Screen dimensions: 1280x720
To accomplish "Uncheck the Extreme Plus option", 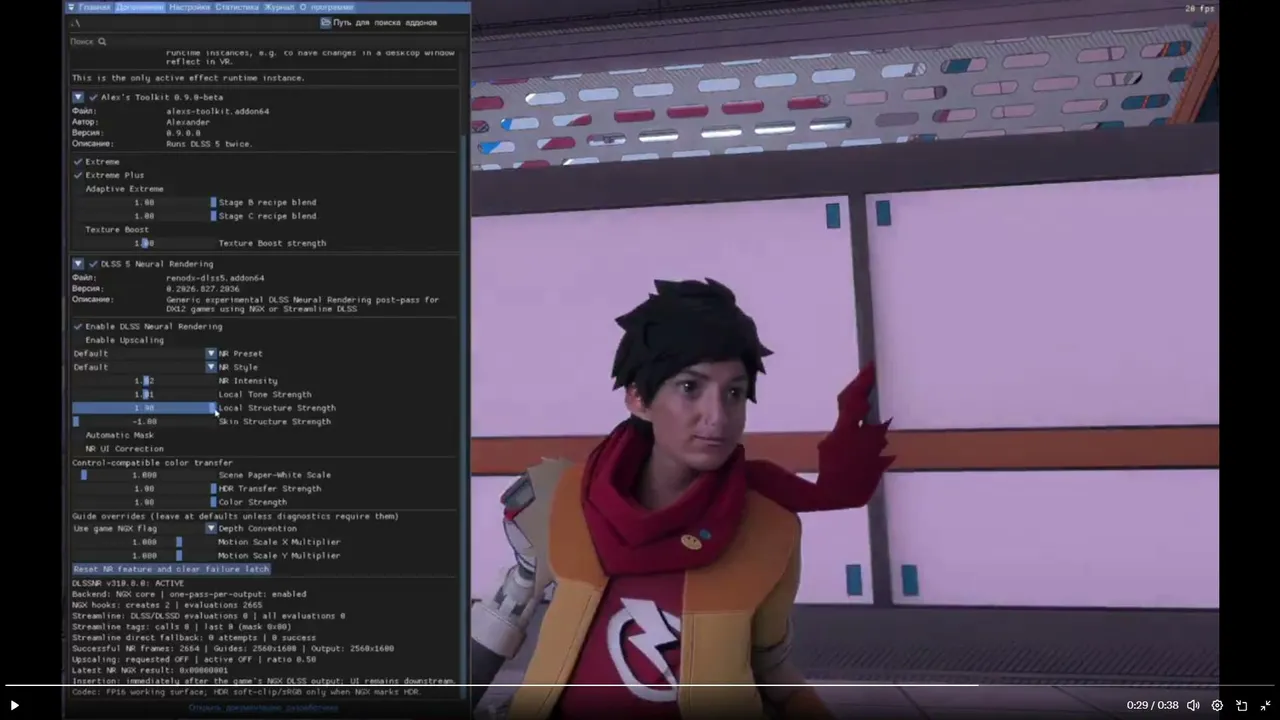I will (x=77, y=175).
